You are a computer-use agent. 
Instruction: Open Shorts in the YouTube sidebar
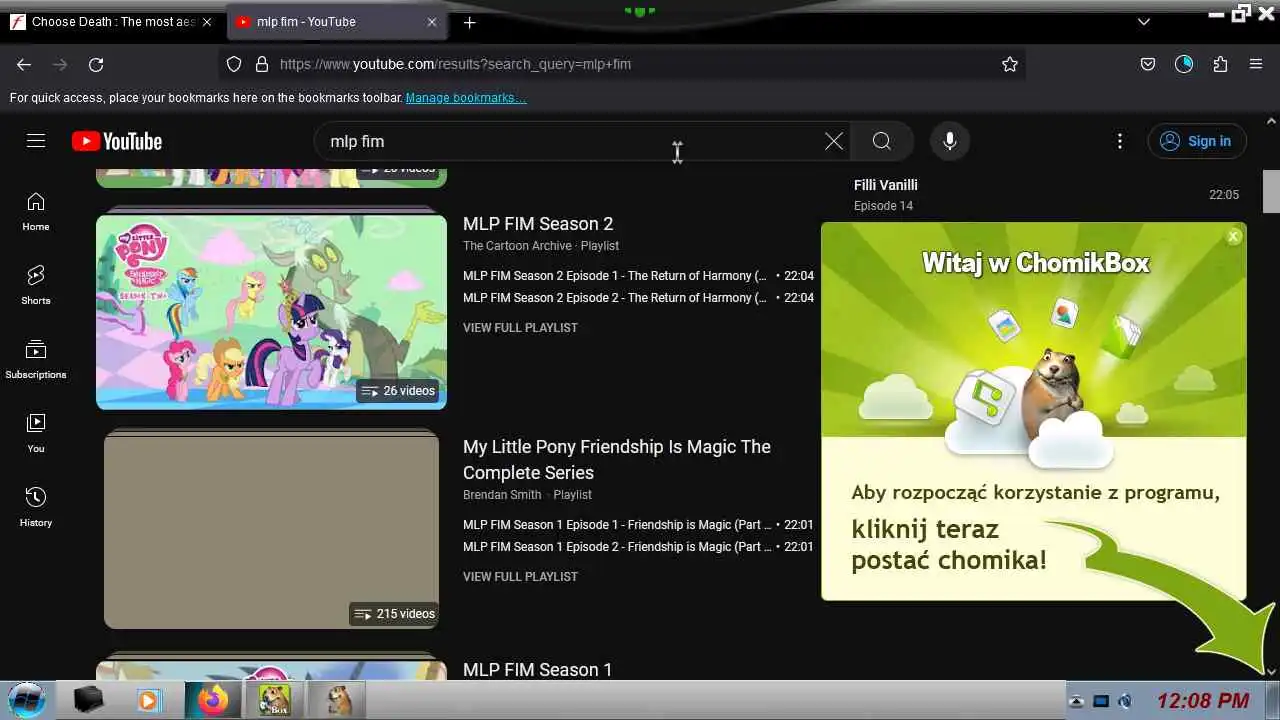[x=36, y=285]
